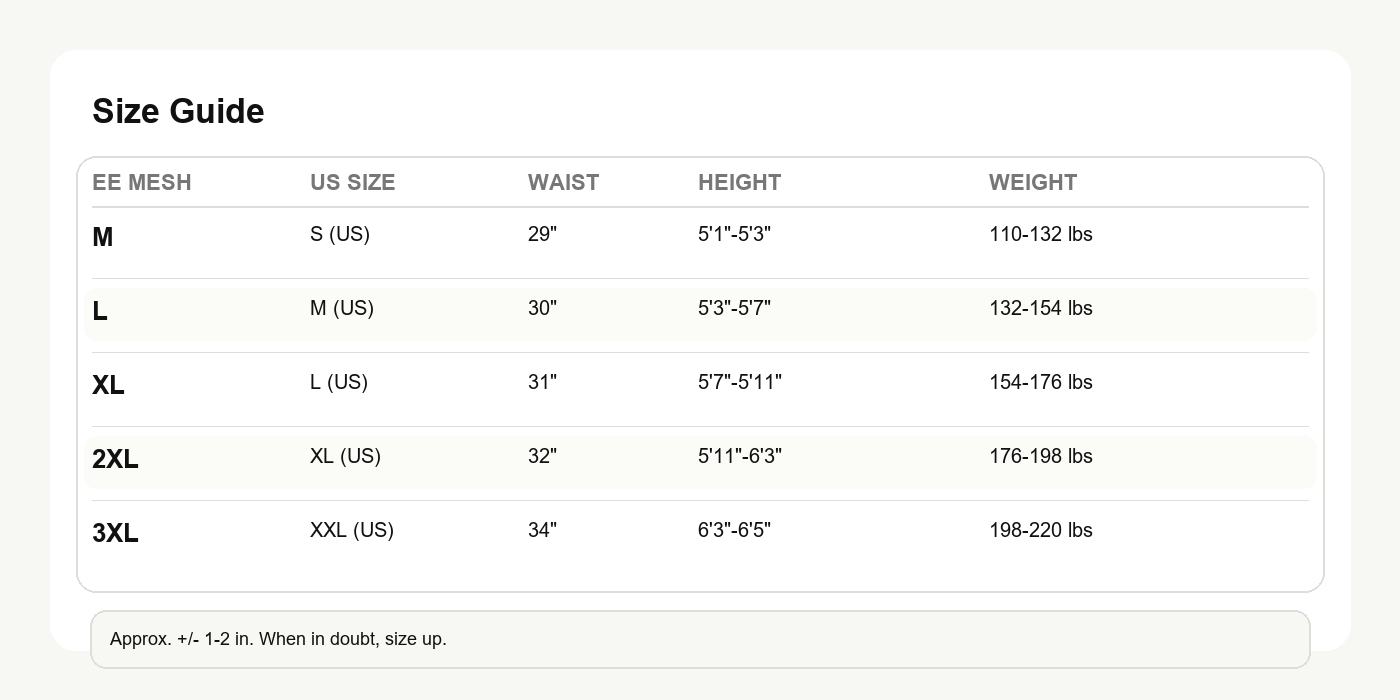Select the 5'11"-6'3" height cell

point(739,456)
